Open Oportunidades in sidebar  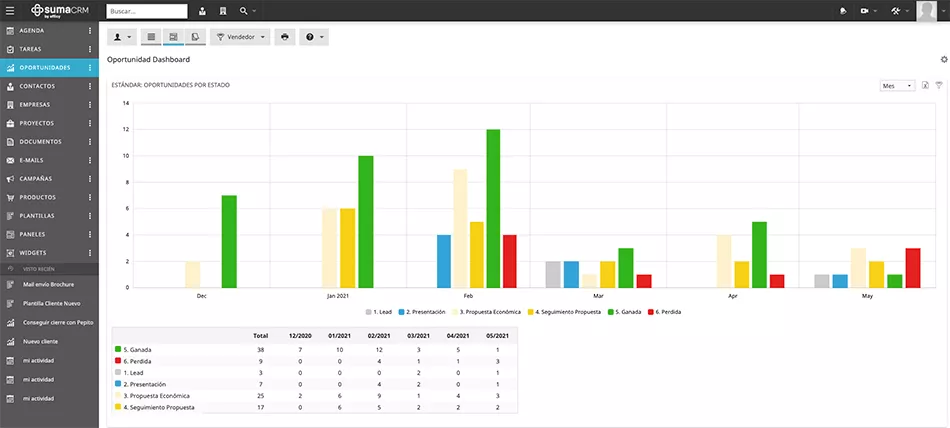tap(44, 68)
